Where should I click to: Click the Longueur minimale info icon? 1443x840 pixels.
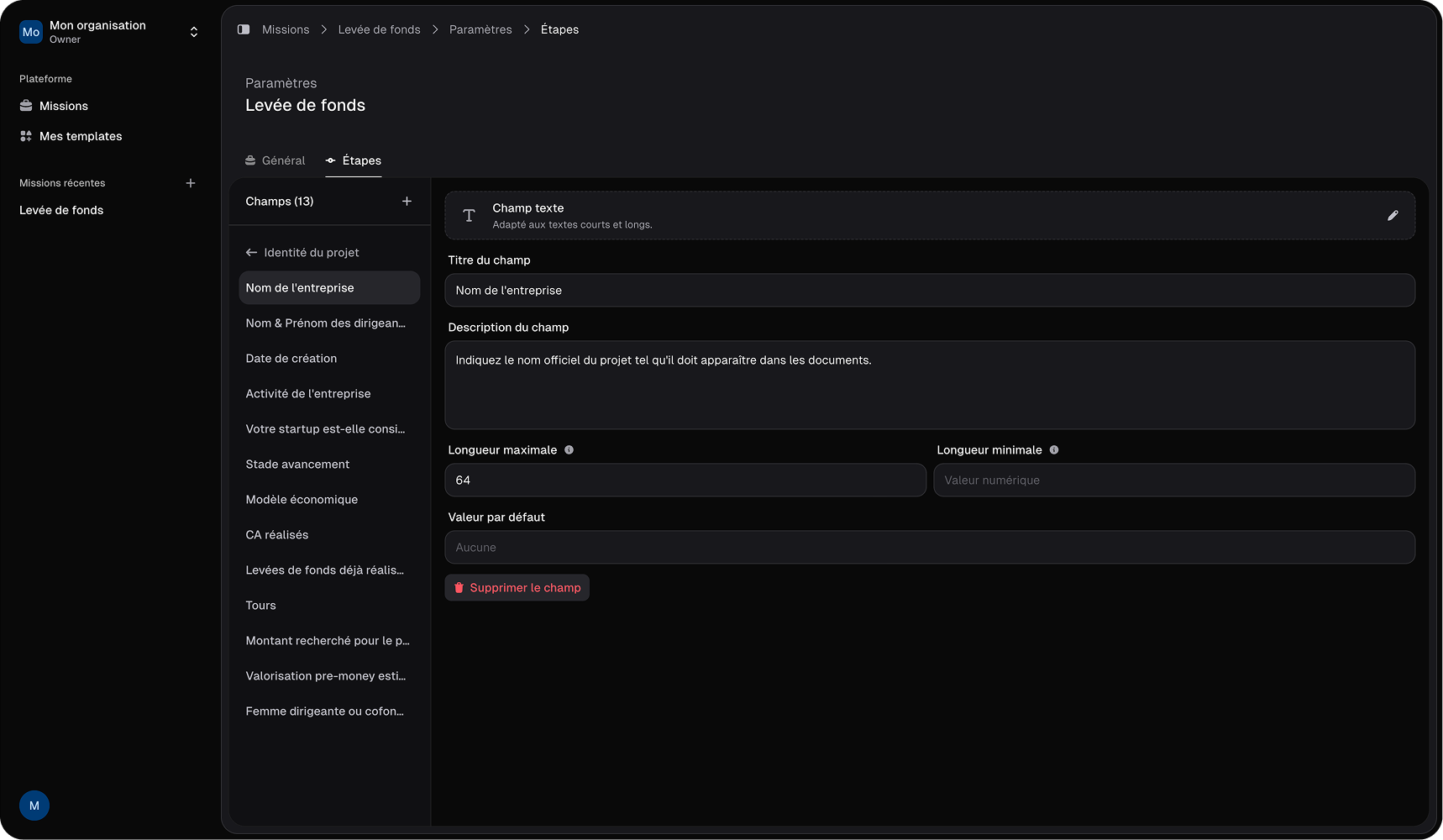(x=1053, y=450)
